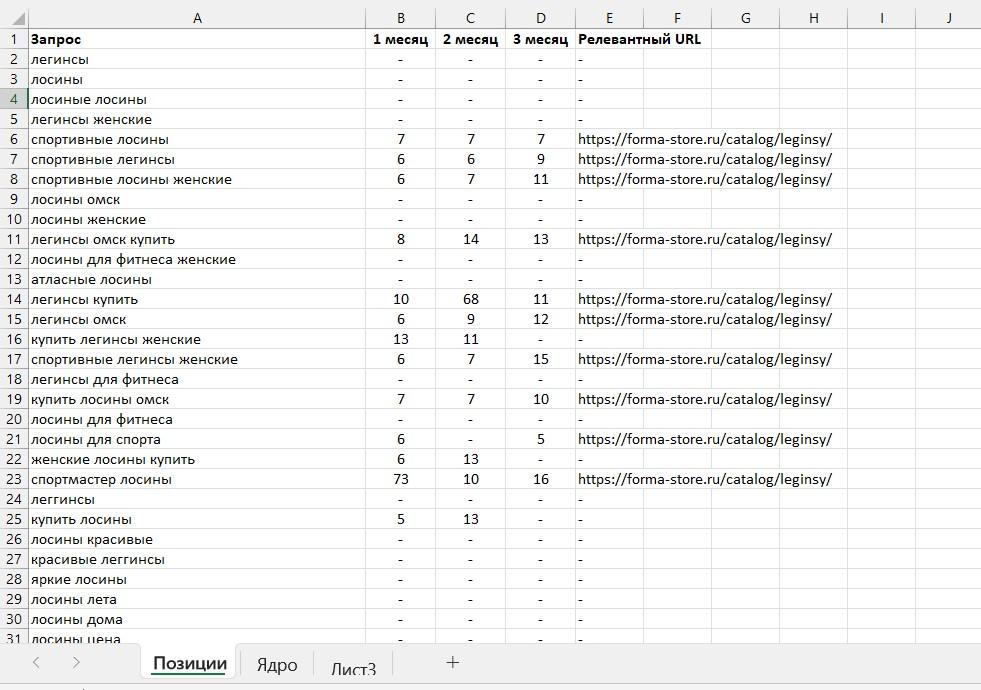Screen dimensions: 981x690
Task: Select column A header
Action: tap(197, 19)
